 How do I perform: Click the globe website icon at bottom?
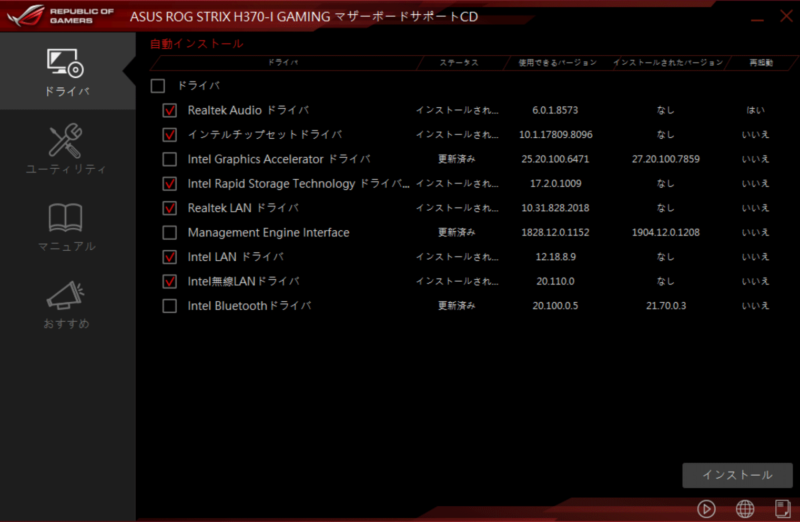tap(745, 509)
